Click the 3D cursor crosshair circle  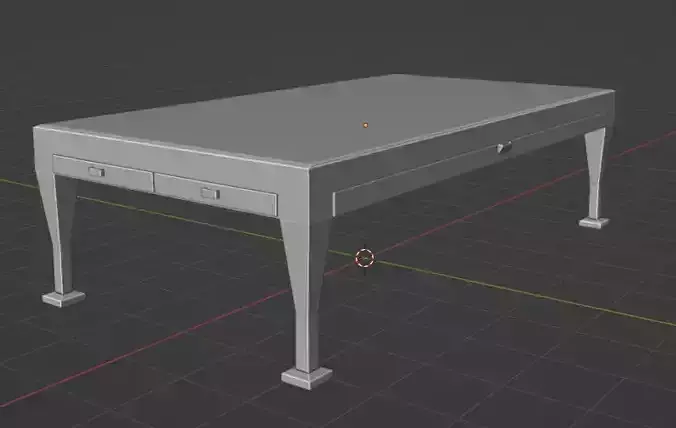pyautogui.click(x=365, y=258)
